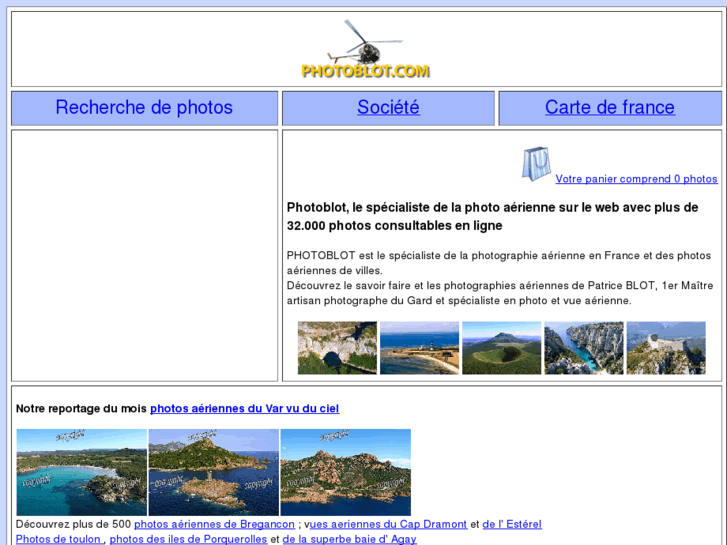This screenshot has width=727, height=545.
Task: View the green volcano crater thumbnail
Action: click(501, 348)
